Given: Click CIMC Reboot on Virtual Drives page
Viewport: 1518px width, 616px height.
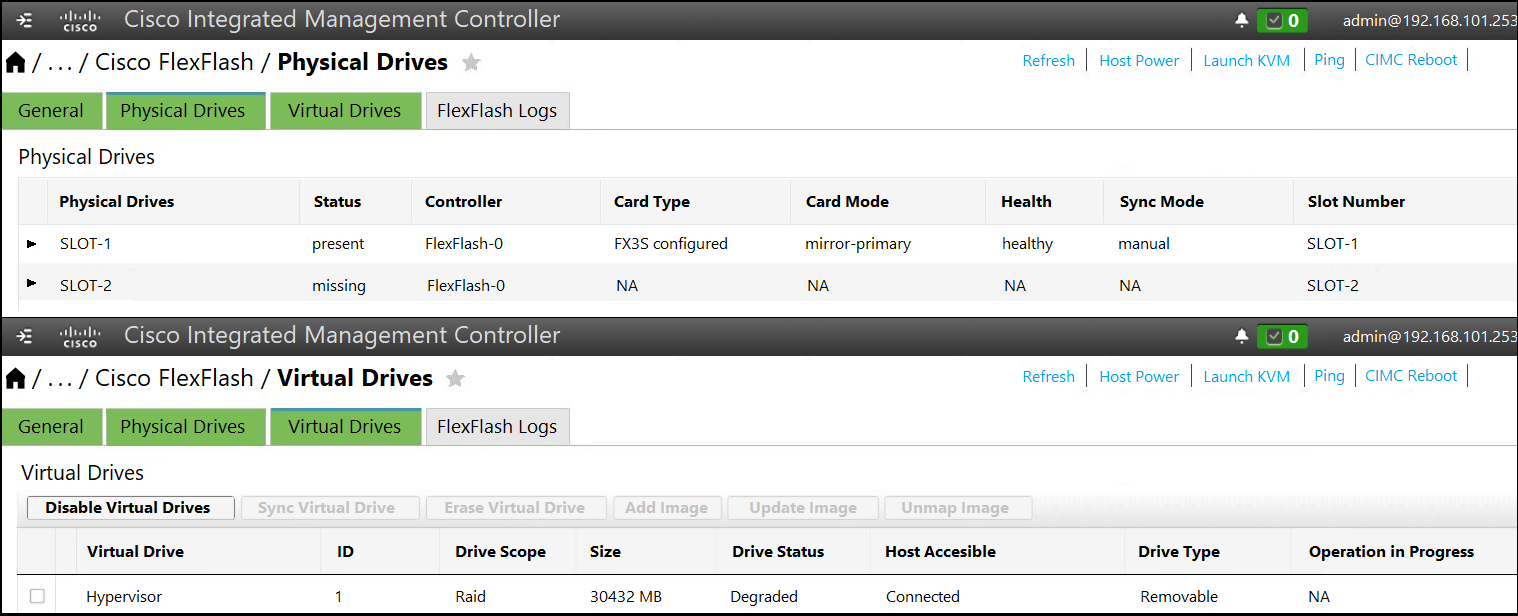Looking at the screenshot, I should (1411, 376).
